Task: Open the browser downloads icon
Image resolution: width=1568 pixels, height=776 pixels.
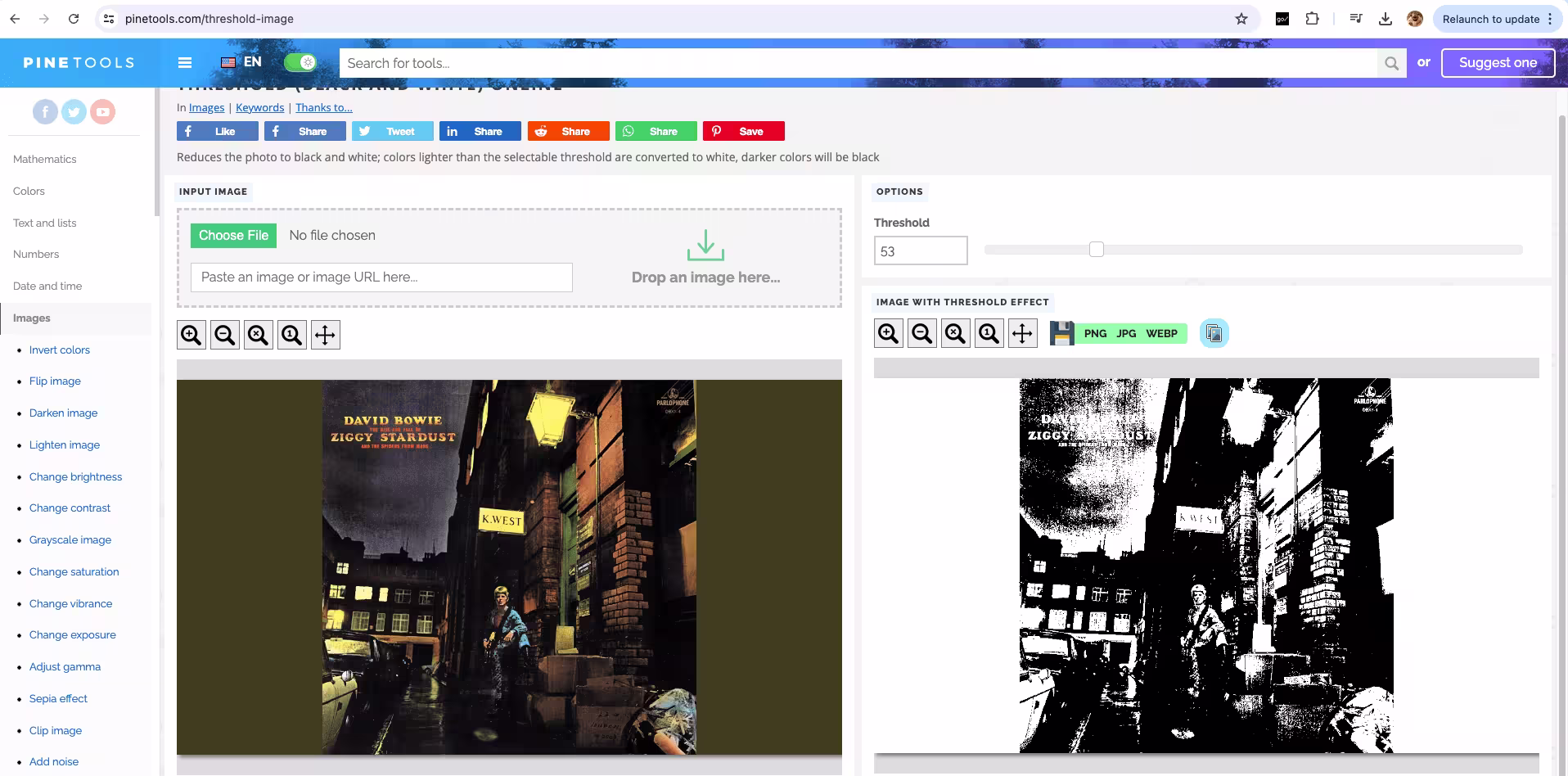Action: pos(1386,19)
